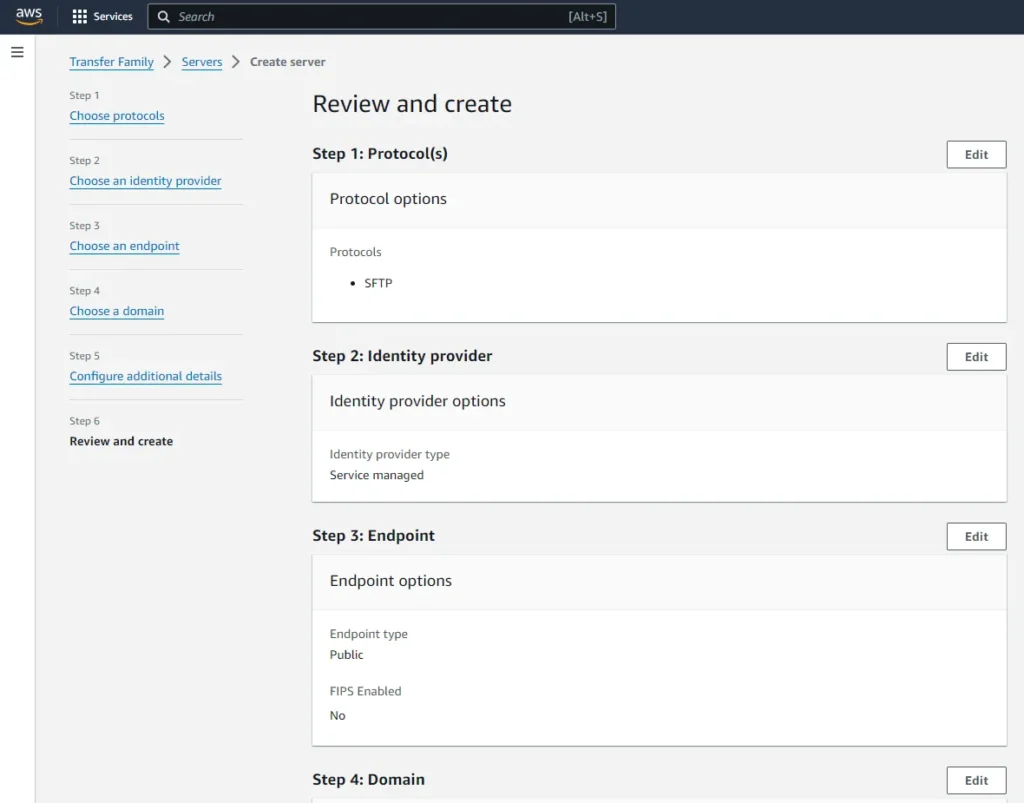The image size is (1024, 803).
Task: Edit Step 2 Identity provider section
Action: click(x=975, y=357)
